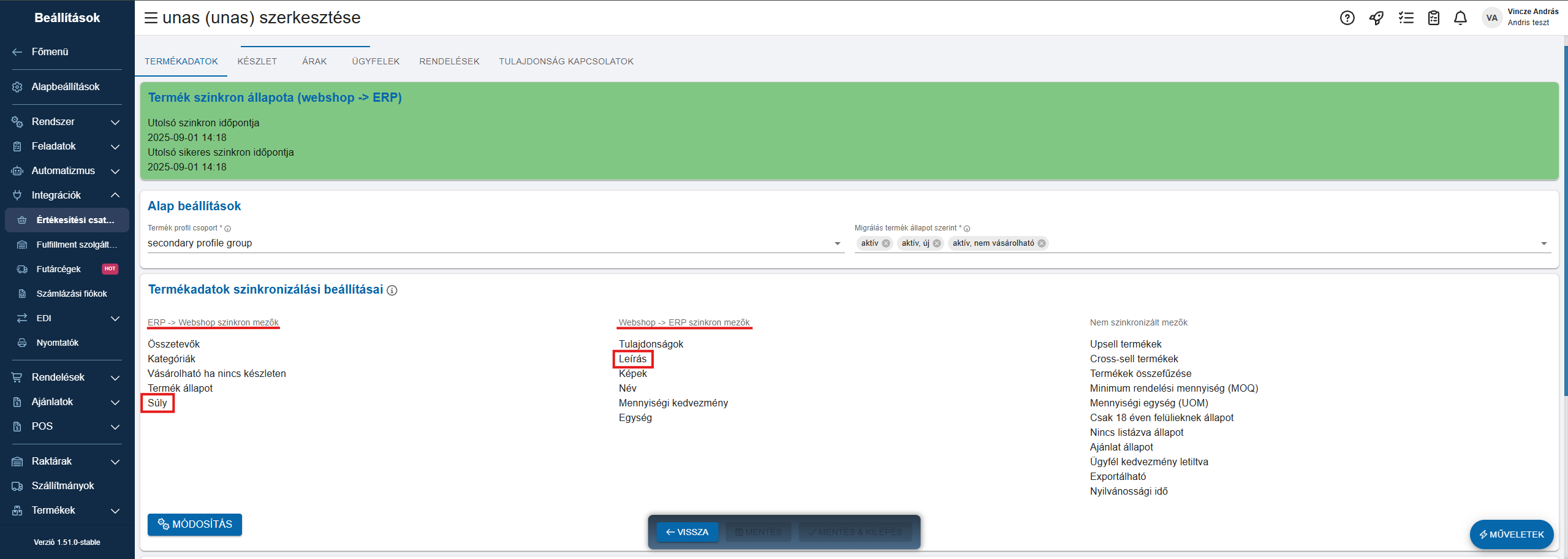Click the clipboard icon in header
The image size is (1568, 559).
click(x=1434, y=18)
